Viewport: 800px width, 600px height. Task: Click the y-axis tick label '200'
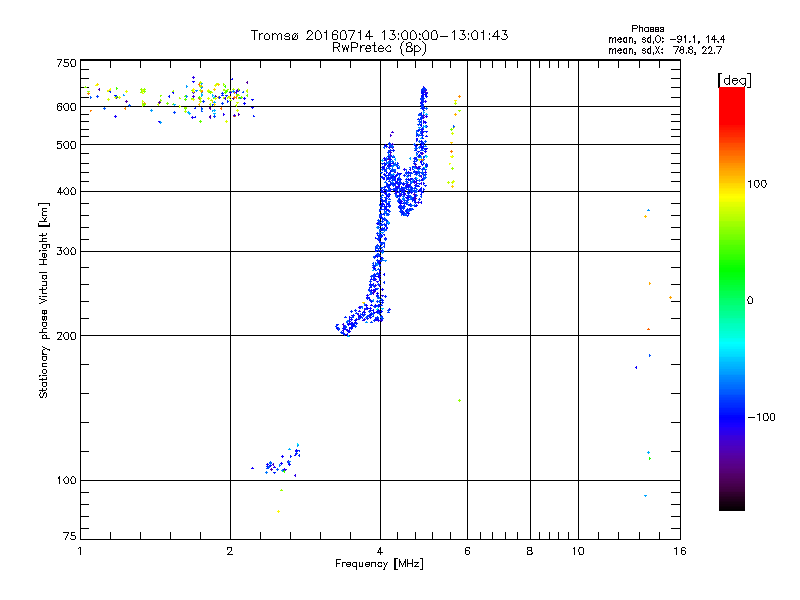pyautogui.click(x=66, y=335)
